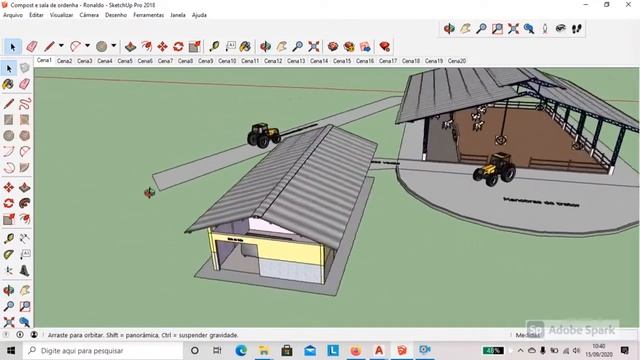
Task: Open the Ferramentas menu
Action: tap(149, 15)
